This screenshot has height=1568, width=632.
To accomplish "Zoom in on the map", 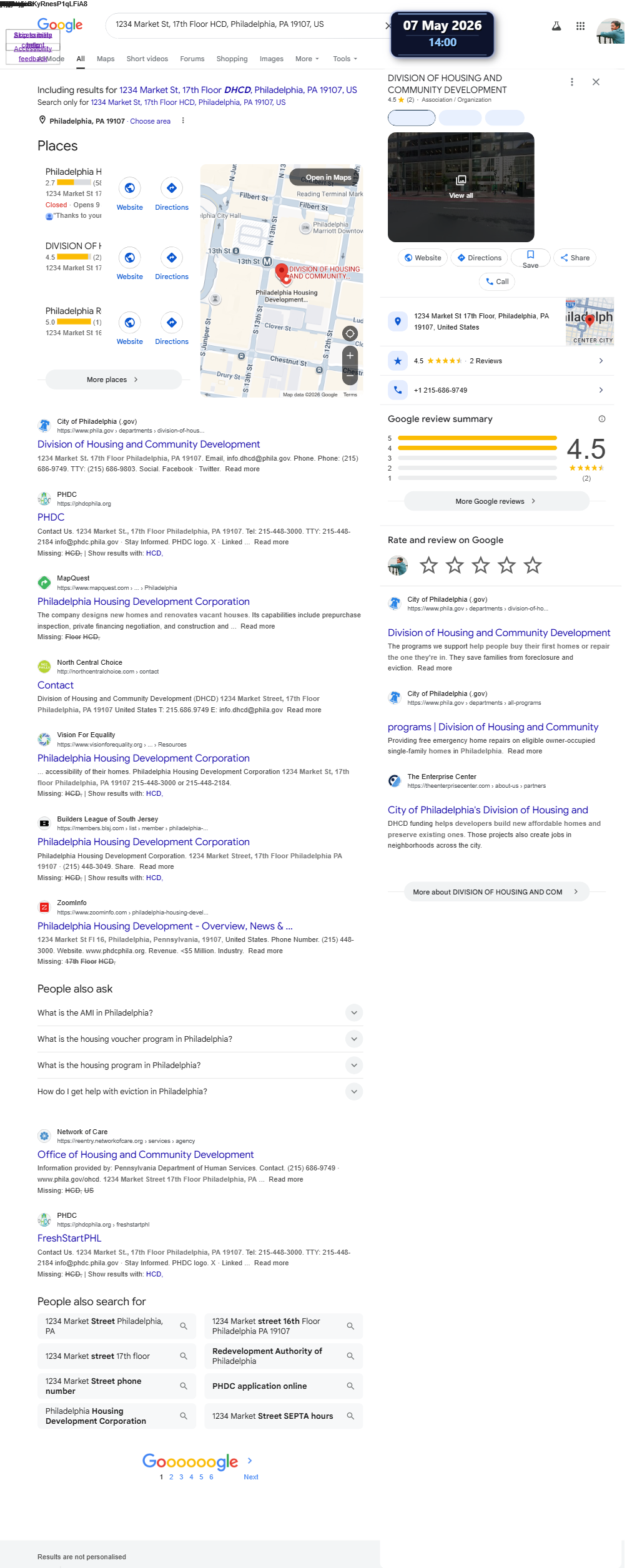I will (350, 355).
